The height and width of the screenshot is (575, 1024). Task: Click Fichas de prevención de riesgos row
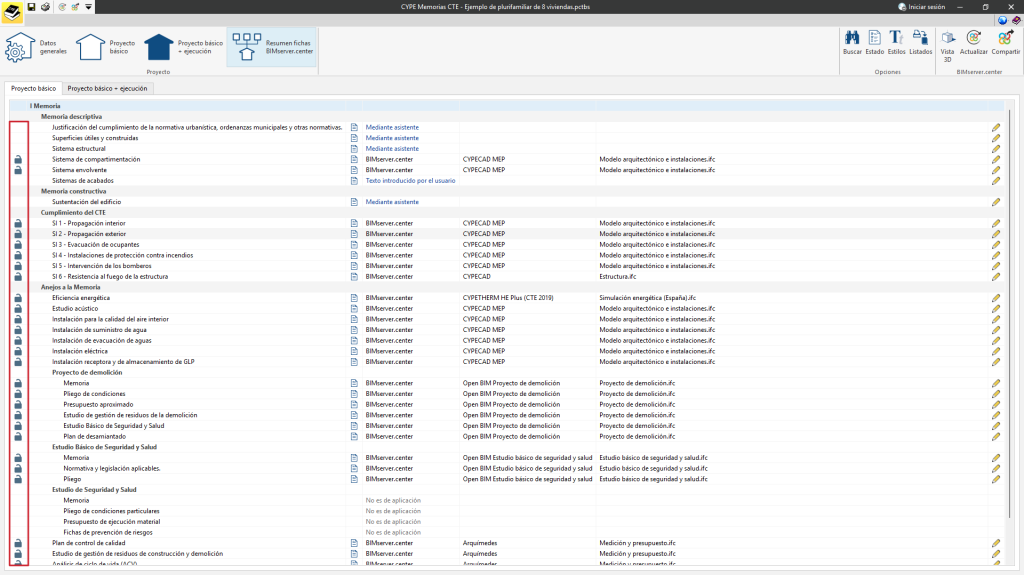[108, 533]
